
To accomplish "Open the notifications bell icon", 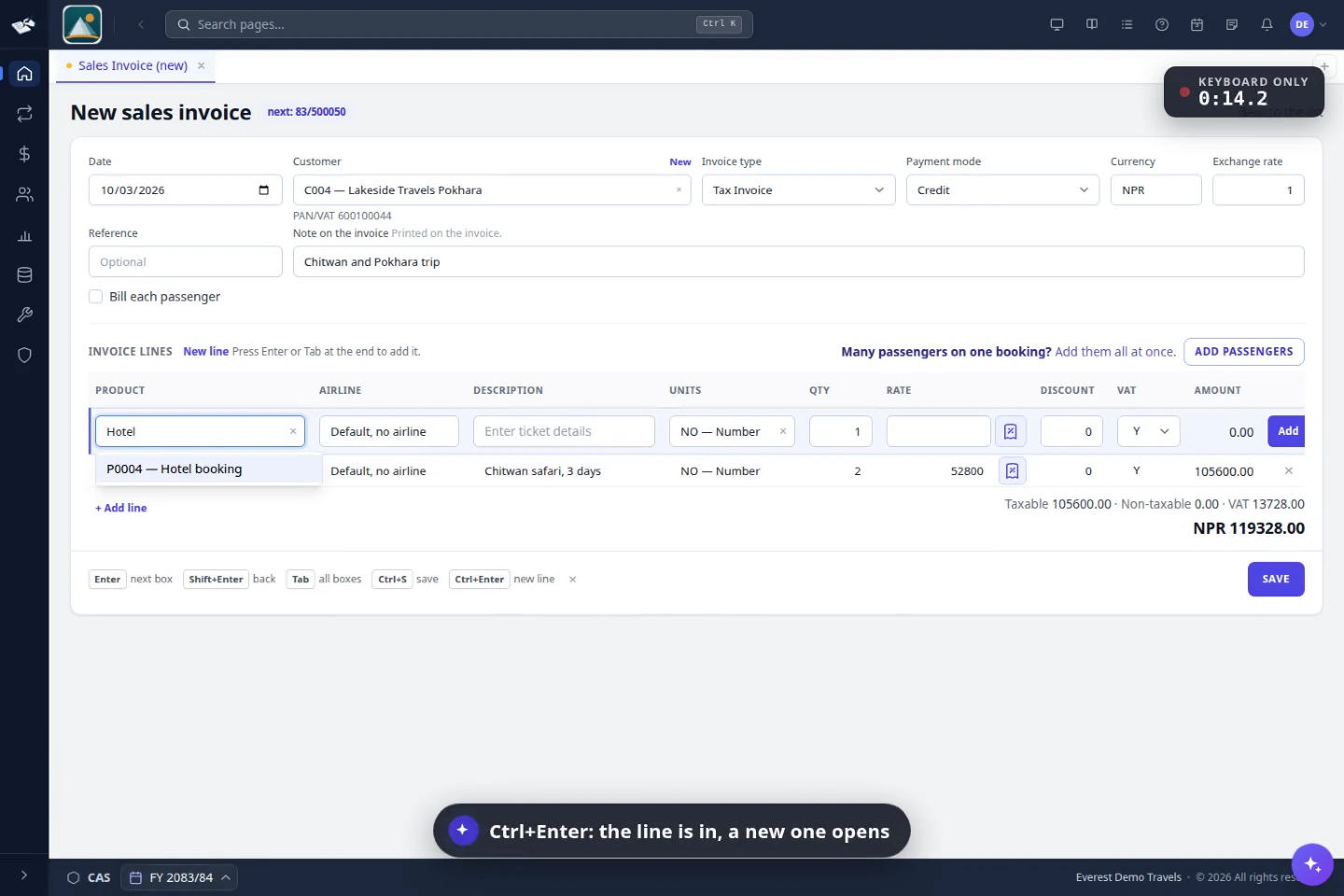I will pyautogui.click(x=1267, y=24).
